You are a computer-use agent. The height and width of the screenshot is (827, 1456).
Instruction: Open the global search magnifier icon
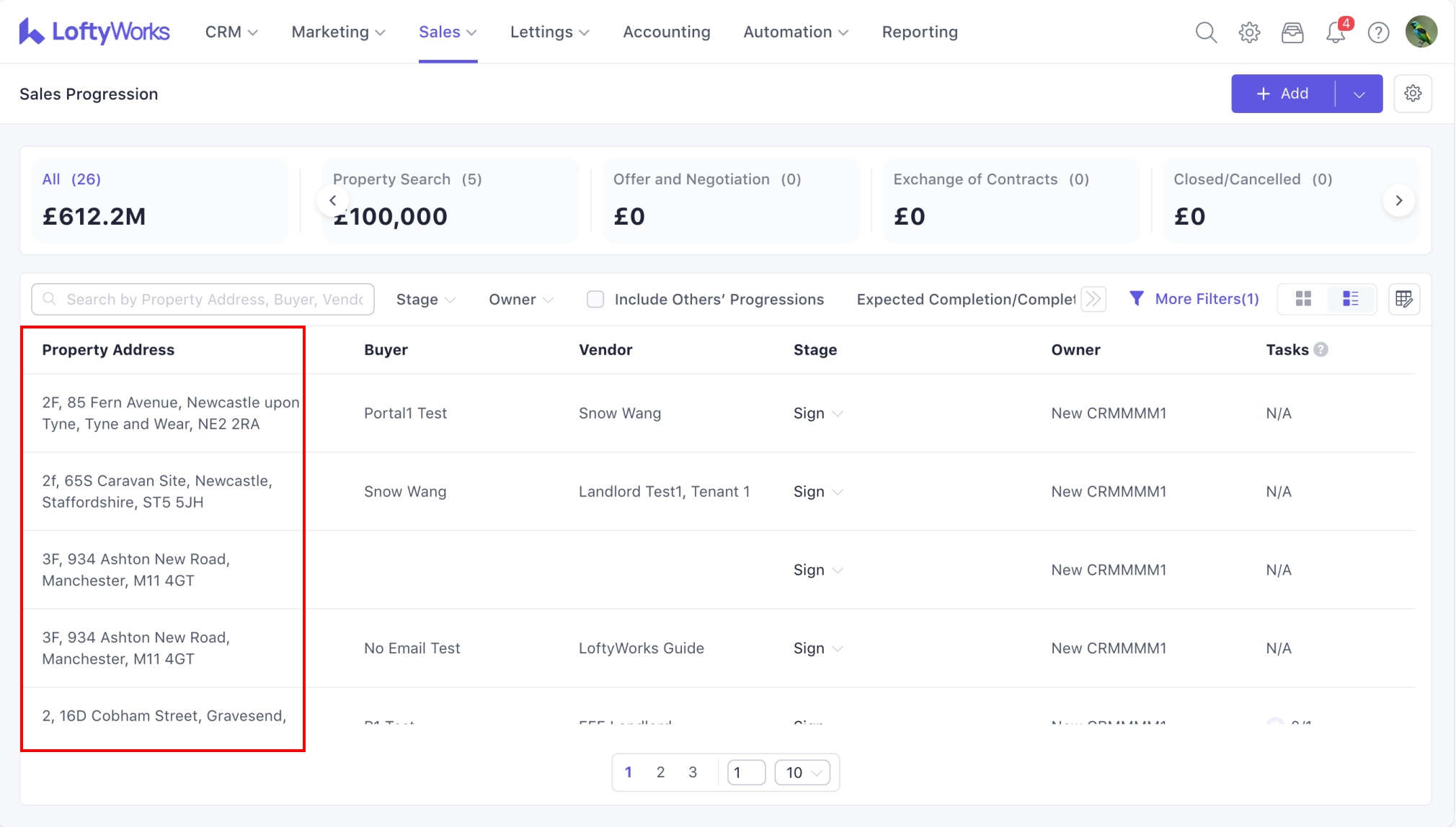click(1206, 32)
